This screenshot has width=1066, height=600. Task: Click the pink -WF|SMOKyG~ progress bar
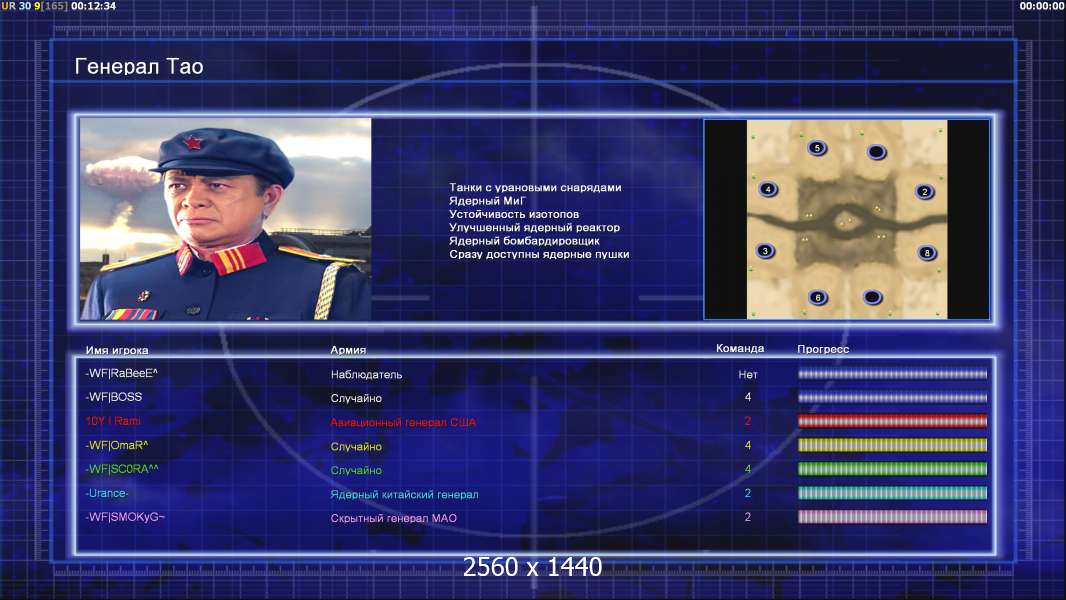pos(892,517)
